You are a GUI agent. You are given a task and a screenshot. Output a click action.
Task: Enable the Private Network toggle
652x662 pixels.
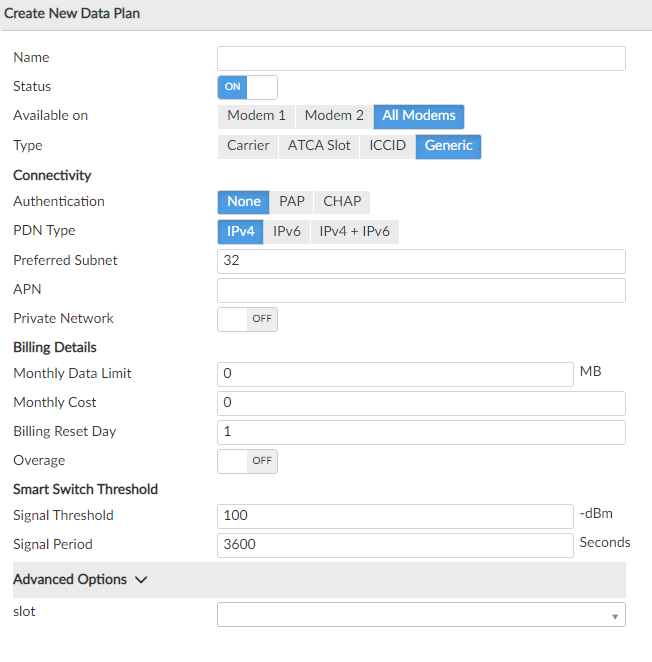tap(247, 319)
